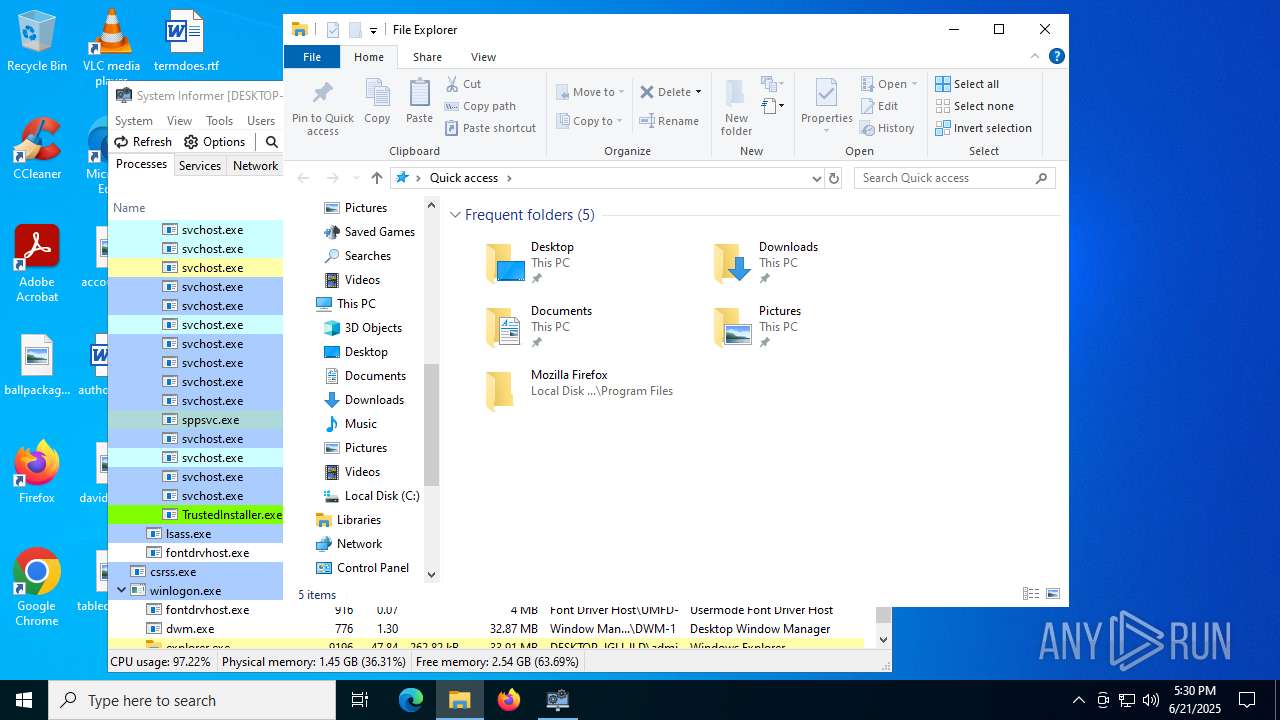The height and width of the screenshot is (720, 1280).
Task: Expand the Open button dropdown
Action: click(915, 84)
